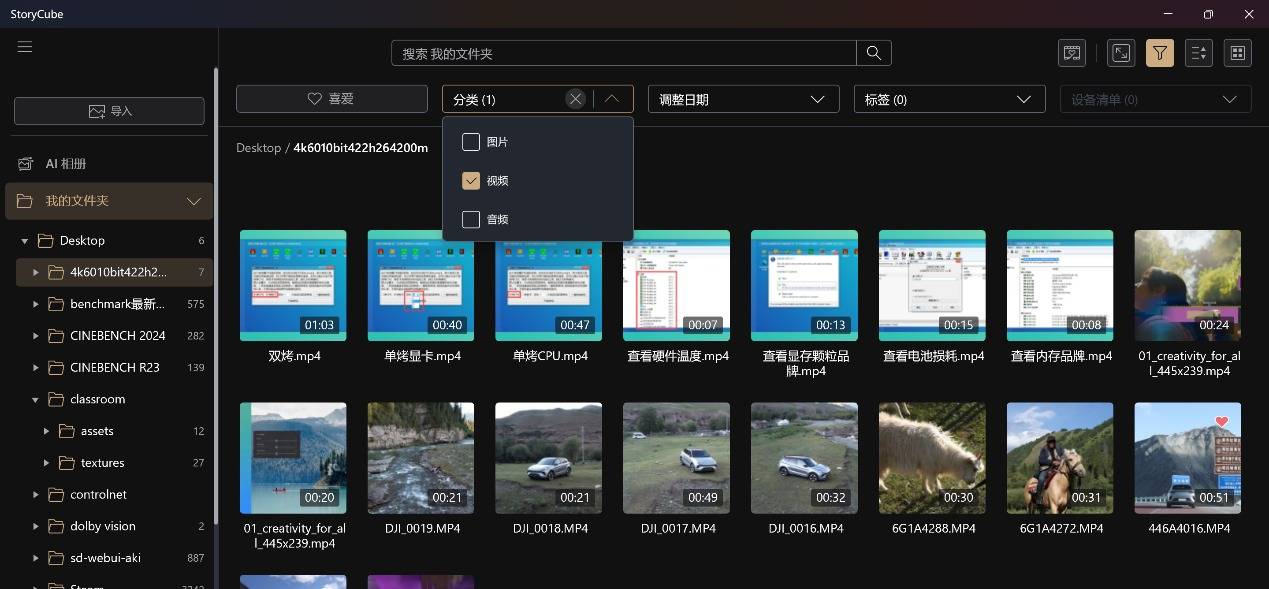Uncheck the 视频 checkbox
The width and height of the screenshot is (1269, 589).
pyautogui.click(x=471, y=181)
